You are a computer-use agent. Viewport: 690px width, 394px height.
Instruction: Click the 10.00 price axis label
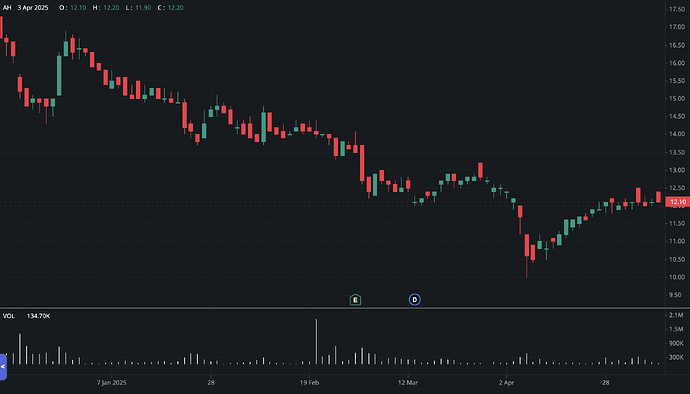pyautogui.click(x=677, y=277)
